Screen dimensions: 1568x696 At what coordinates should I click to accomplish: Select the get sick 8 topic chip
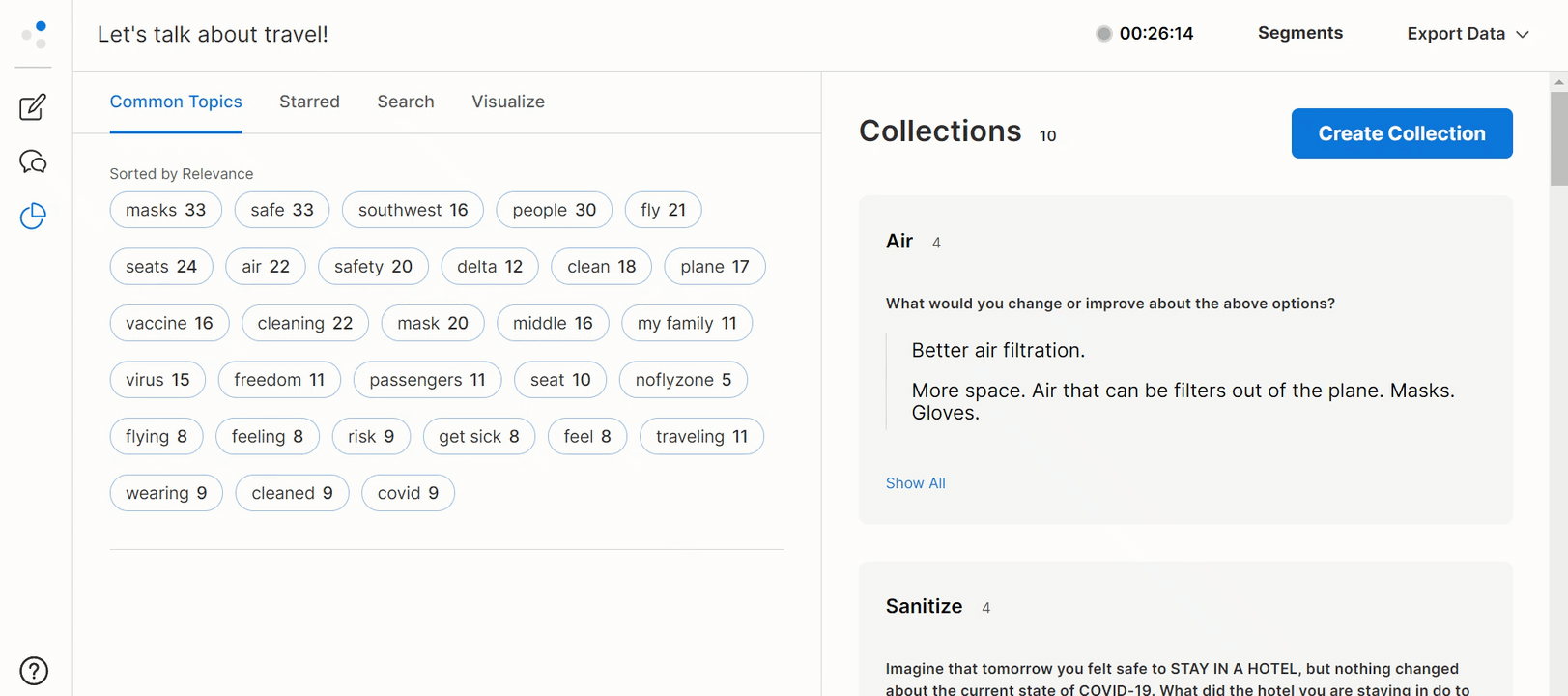coord(479,436)
